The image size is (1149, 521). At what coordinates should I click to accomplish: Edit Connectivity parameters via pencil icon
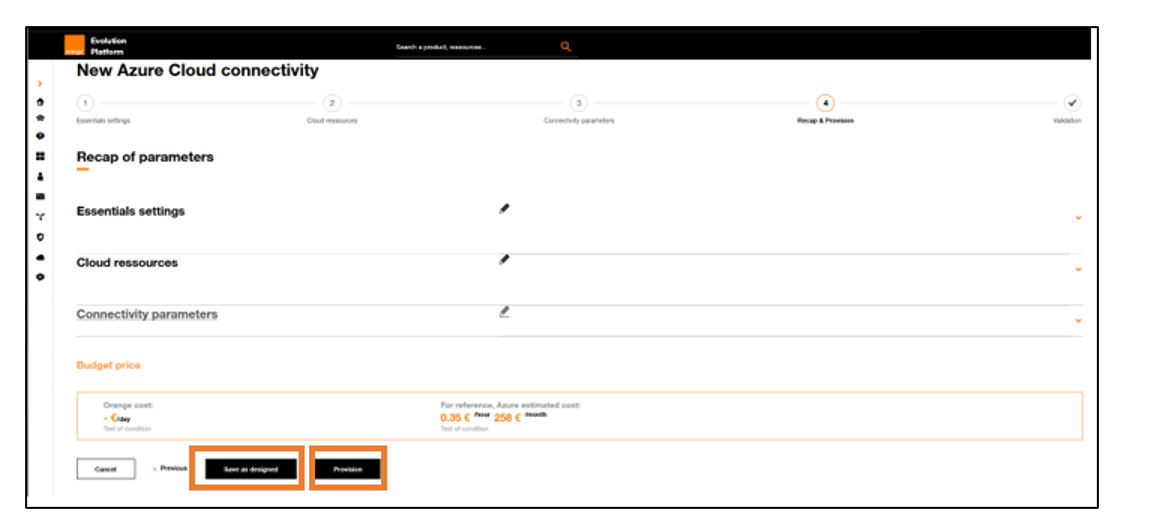coord(504,311)
